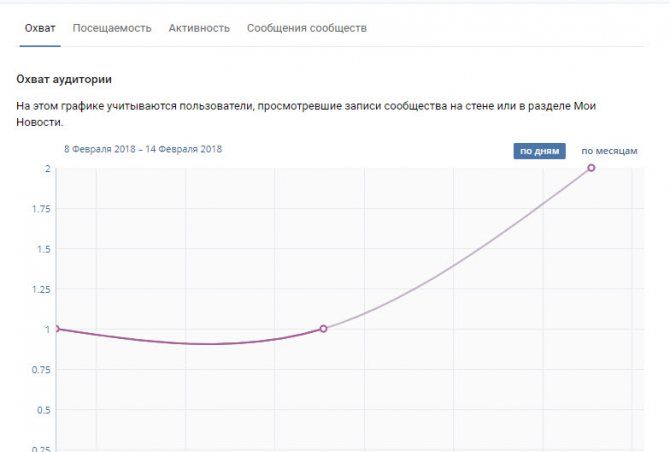Screen dimensions: 670x452
Task: Open the Охват tab
Action: coord(40,28)
